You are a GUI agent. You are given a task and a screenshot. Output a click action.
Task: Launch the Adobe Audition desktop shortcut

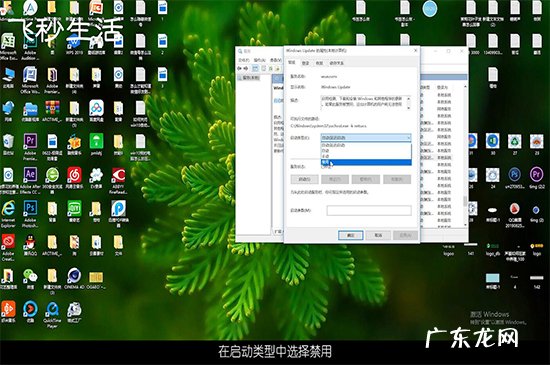pyautogui.click(x=30, y=42)
